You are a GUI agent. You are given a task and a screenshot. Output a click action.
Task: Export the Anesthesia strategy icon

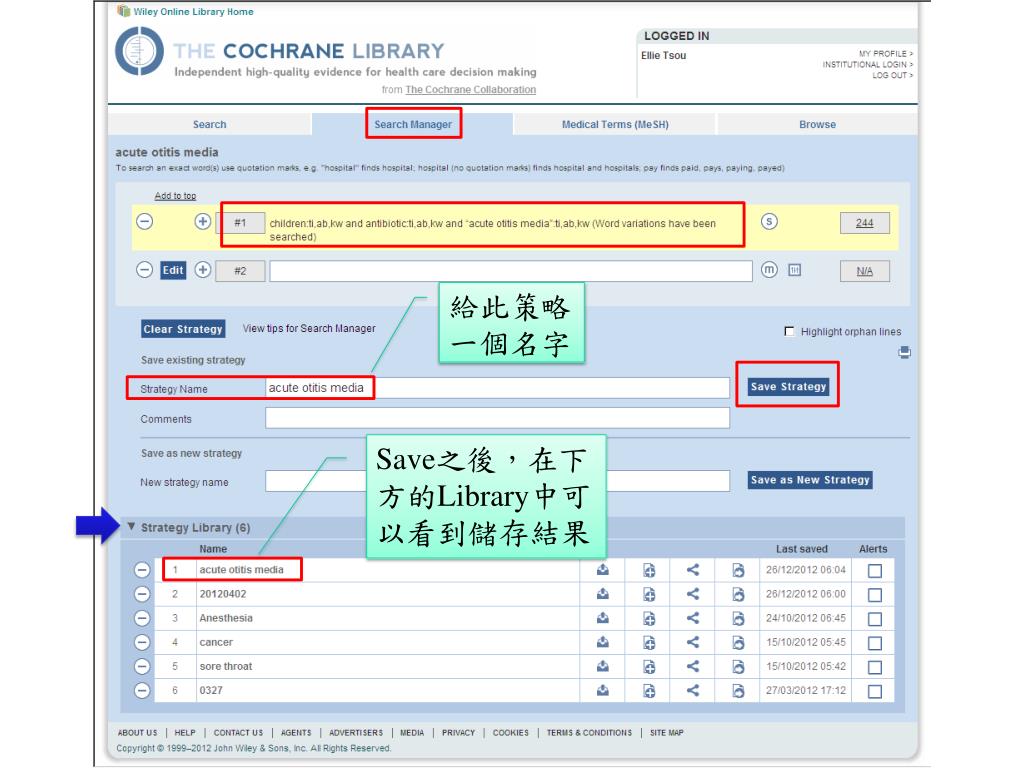click(x=738, y=618)
